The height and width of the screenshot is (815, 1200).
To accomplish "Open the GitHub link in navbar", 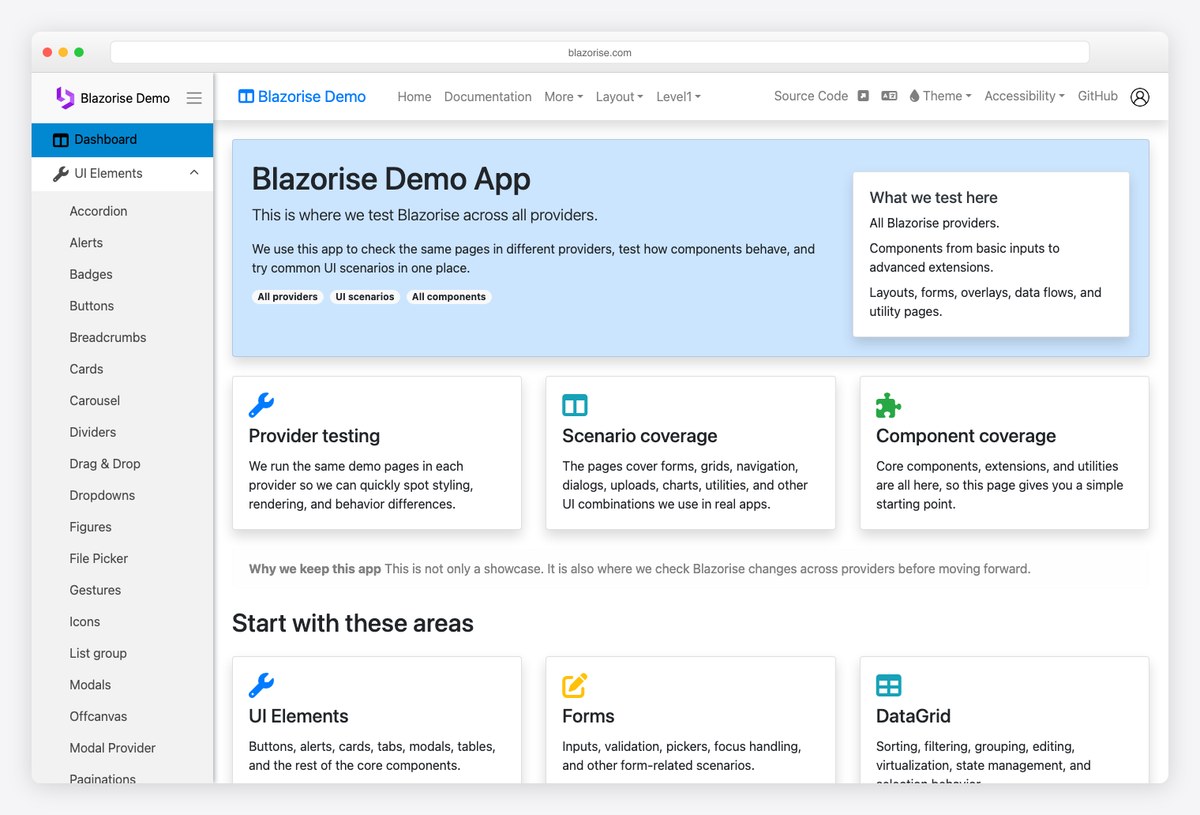I will pyautogui.click(x=1098, y=96).
